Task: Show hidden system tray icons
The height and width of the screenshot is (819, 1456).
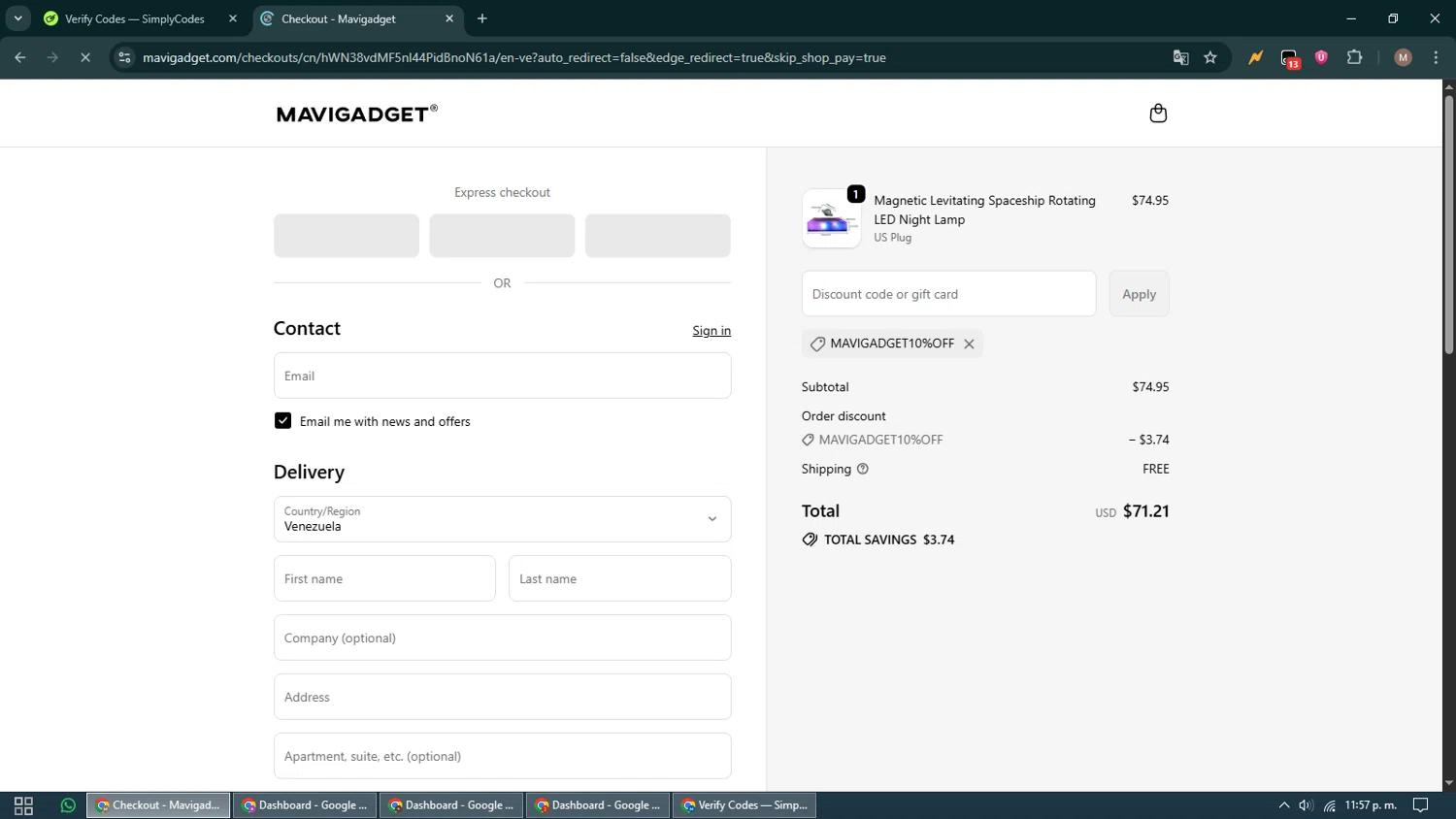Action: (1283, 805)
